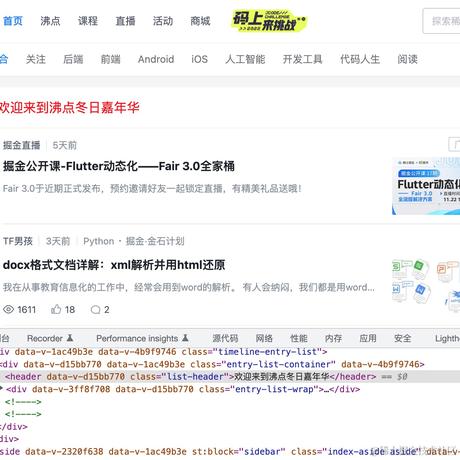Select the Android category tab
This screenshot has height=460, width=460.
click(156, 59)
